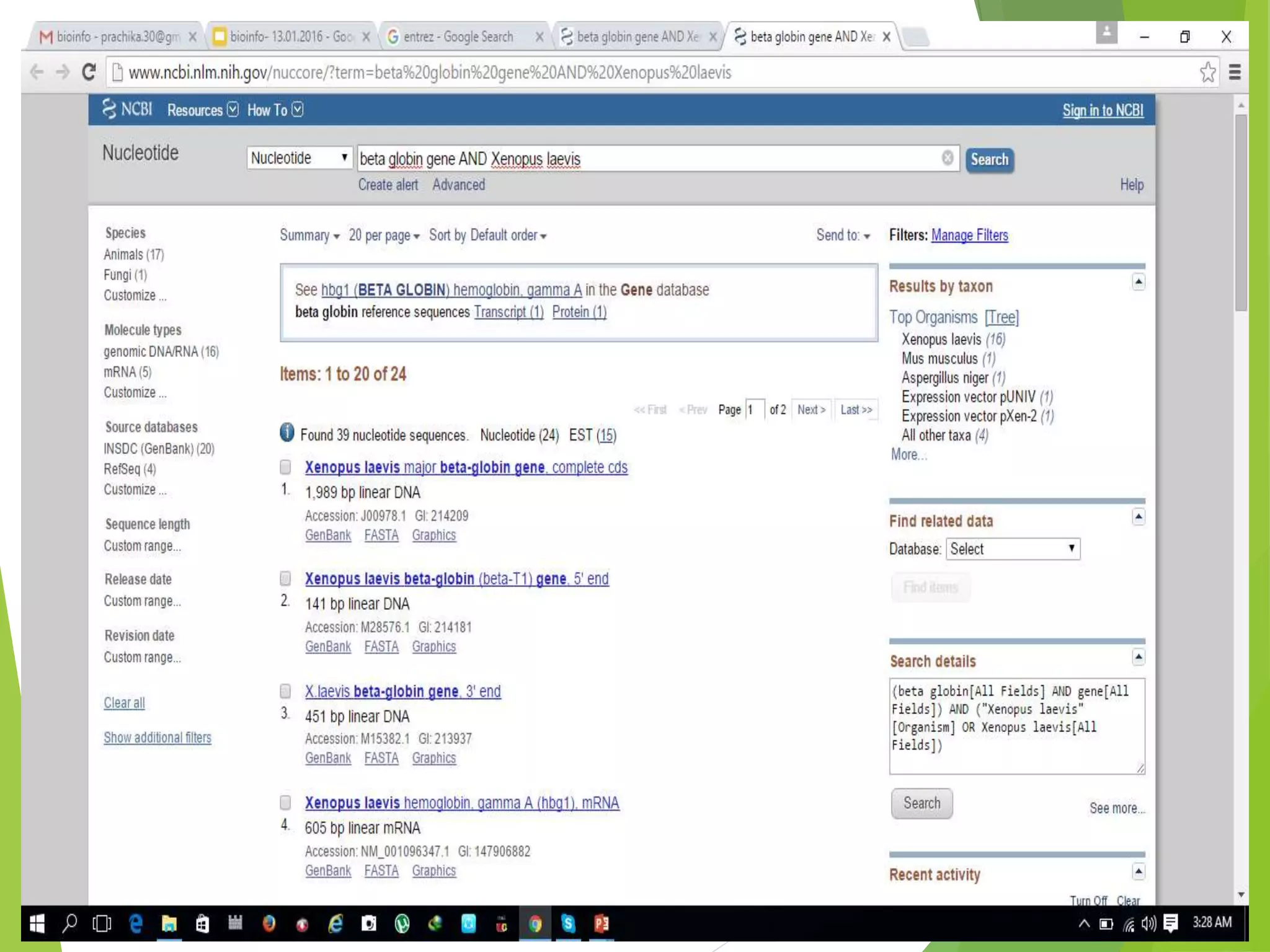Bookmark page with the star icon
The width and height of the screenshot is (1270, 952).
(1207, 72)
